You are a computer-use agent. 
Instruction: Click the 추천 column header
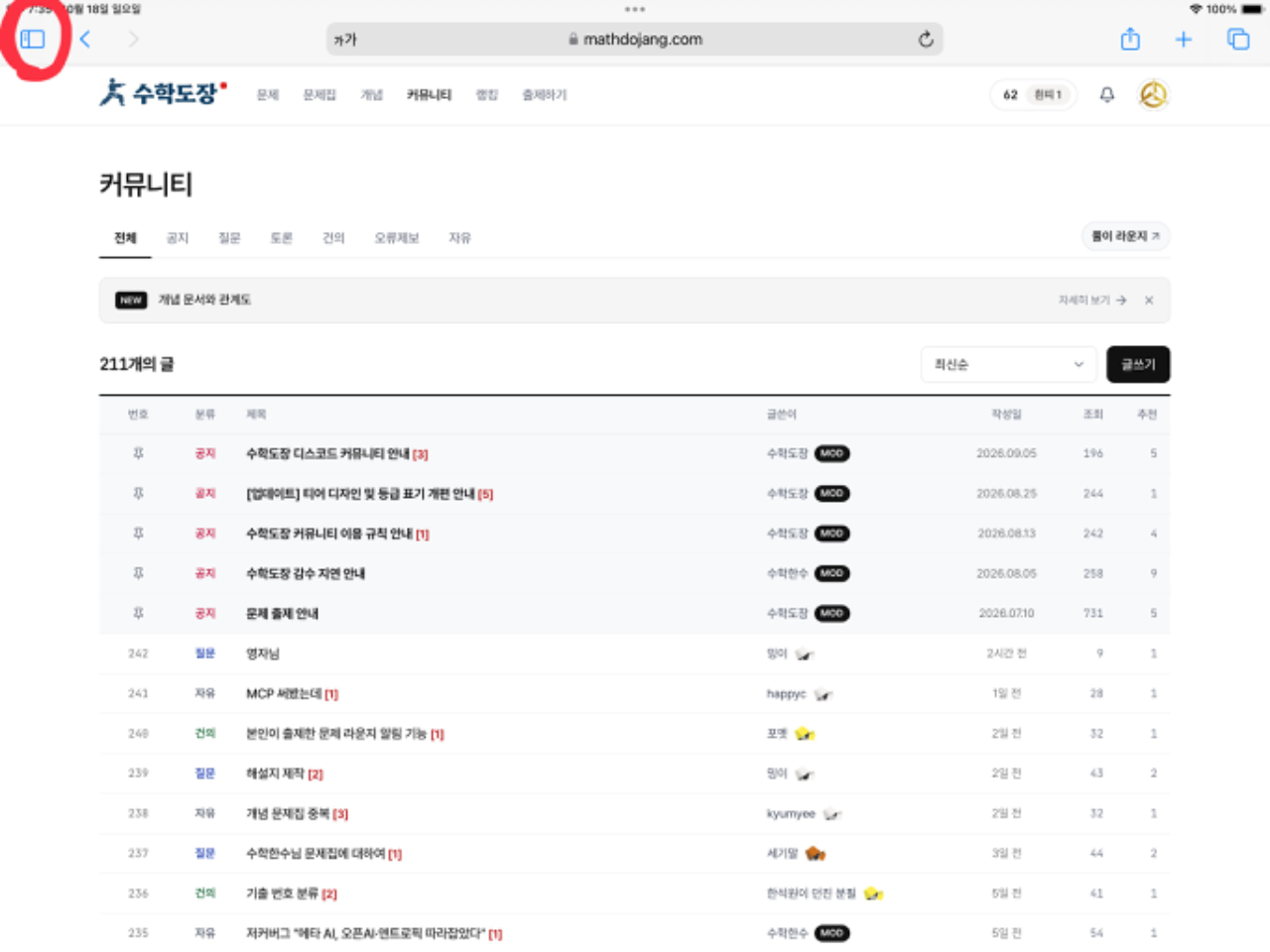(1147, 415)
